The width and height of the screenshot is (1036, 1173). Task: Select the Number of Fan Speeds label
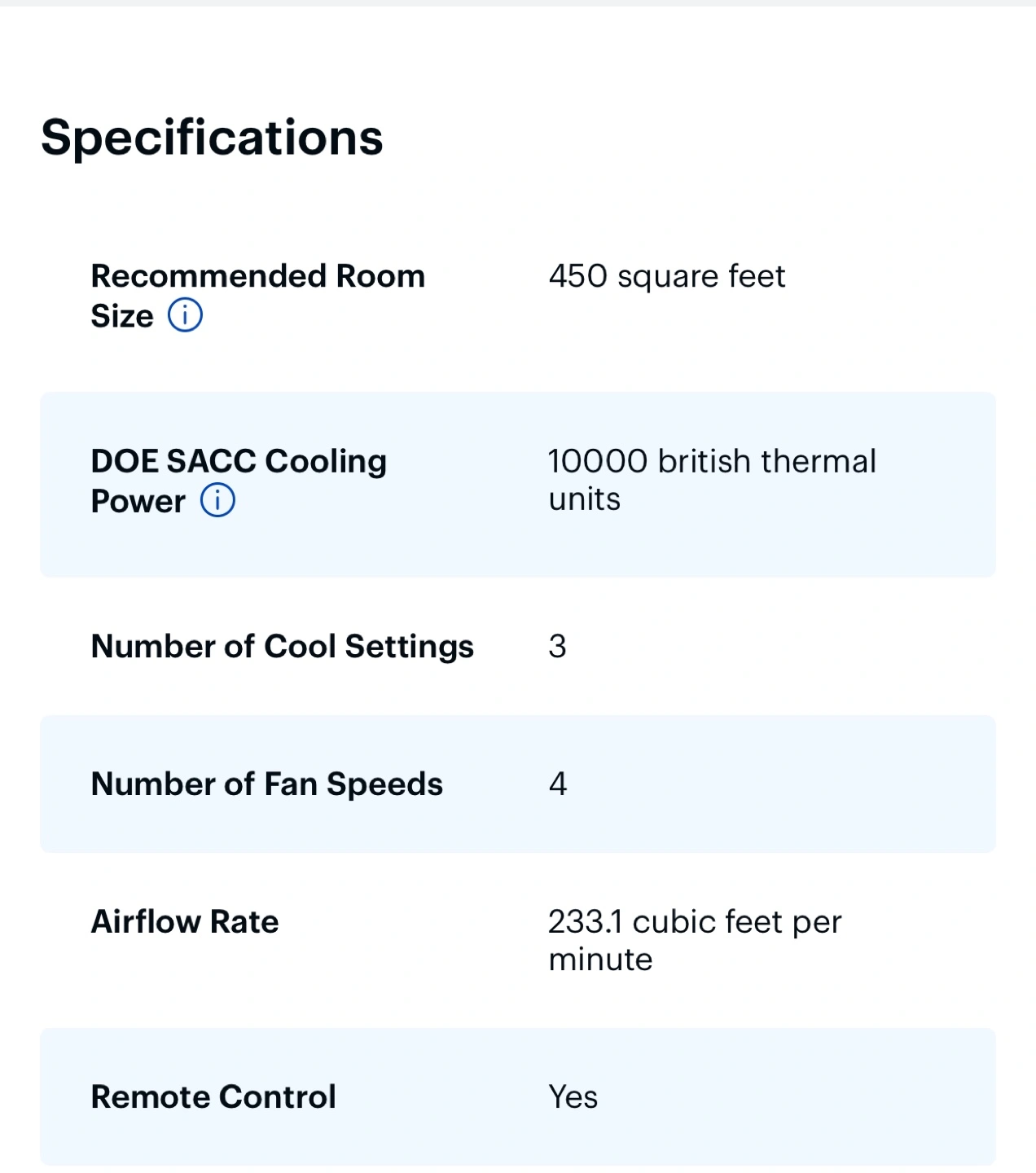(x=266, y=784)
